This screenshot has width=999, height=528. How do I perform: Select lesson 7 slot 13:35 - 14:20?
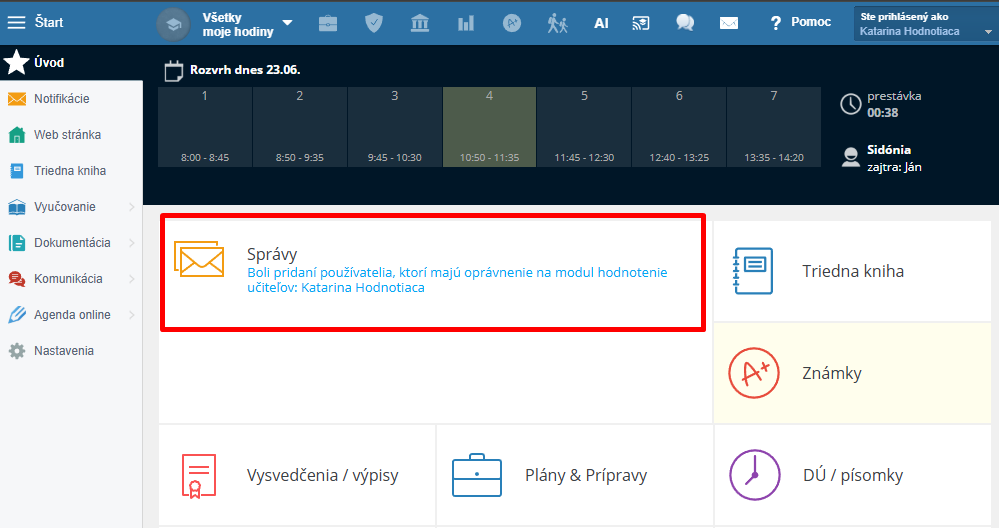click(774, 127)
